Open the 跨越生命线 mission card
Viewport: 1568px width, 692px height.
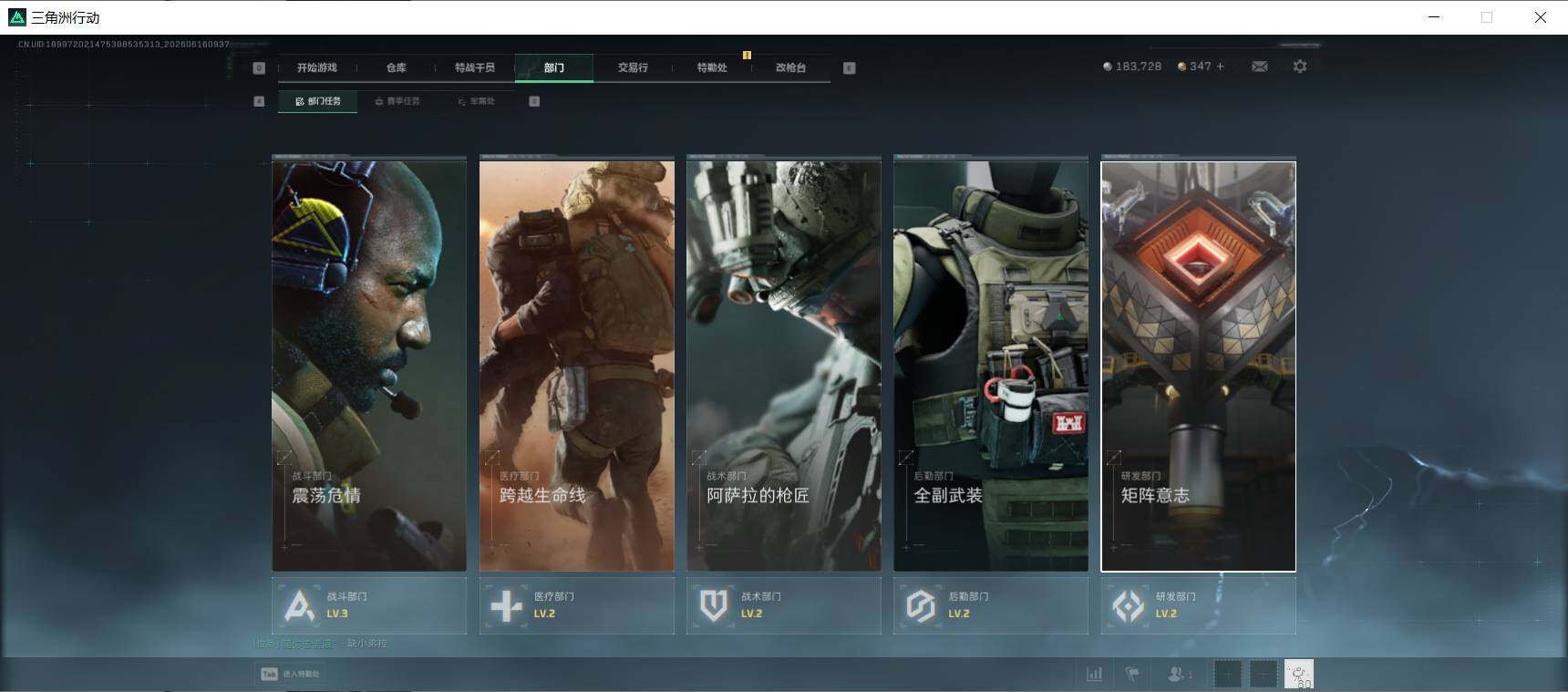577,366
